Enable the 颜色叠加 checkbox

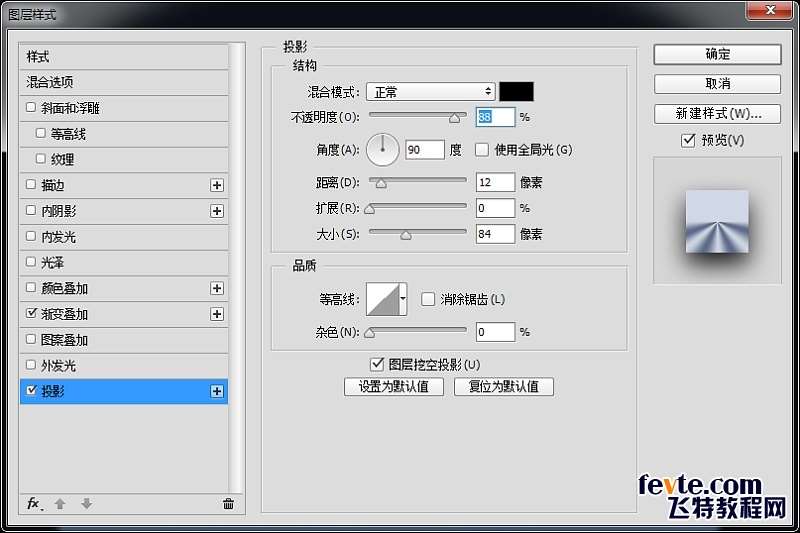(x=31, y=288)
